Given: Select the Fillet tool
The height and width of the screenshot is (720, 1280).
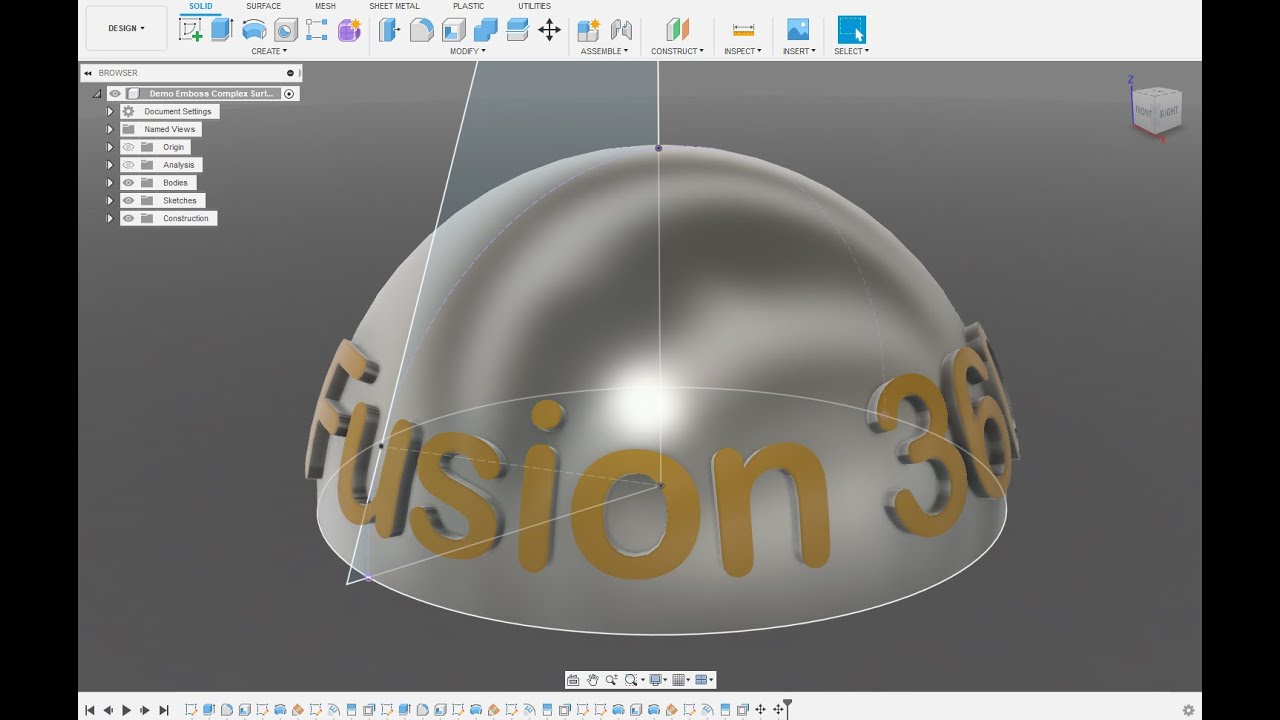Looking at the screenshot, I should tap(422, 30).
